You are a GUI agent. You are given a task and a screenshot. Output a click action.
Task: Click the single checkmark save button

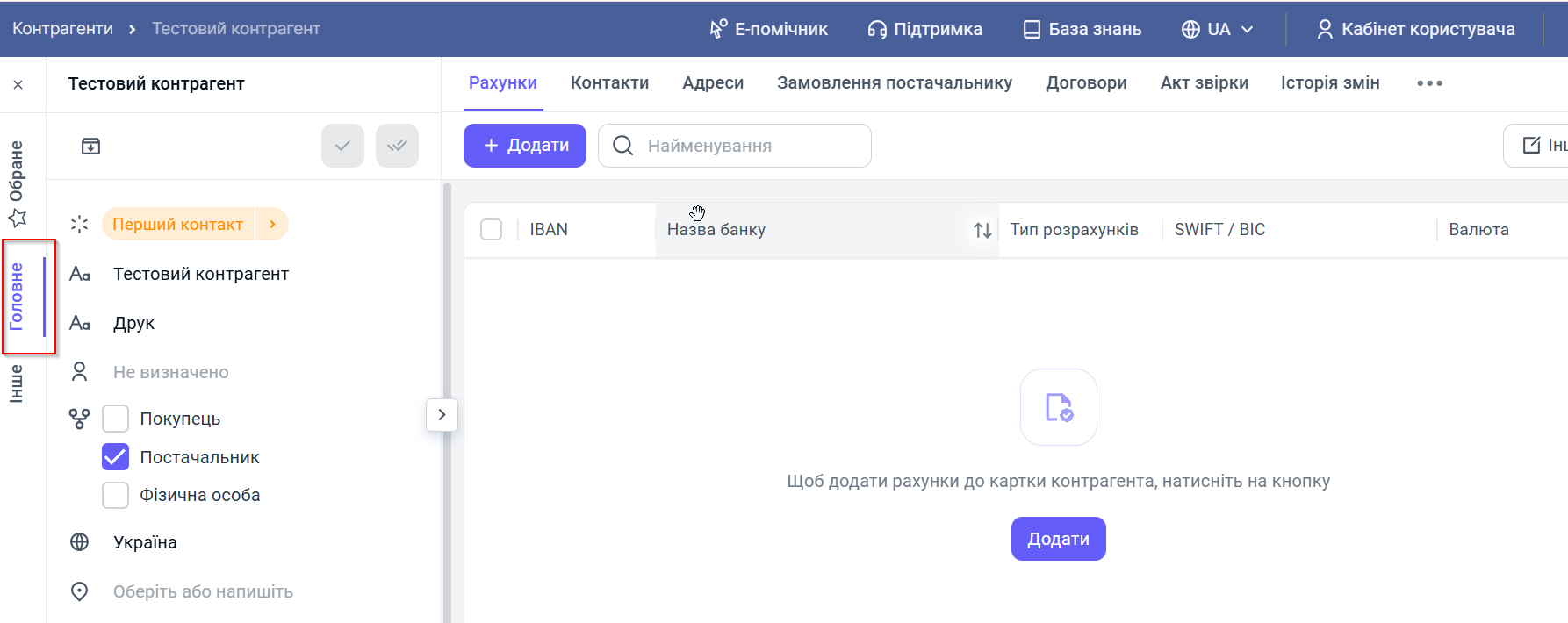click(342, 146)
